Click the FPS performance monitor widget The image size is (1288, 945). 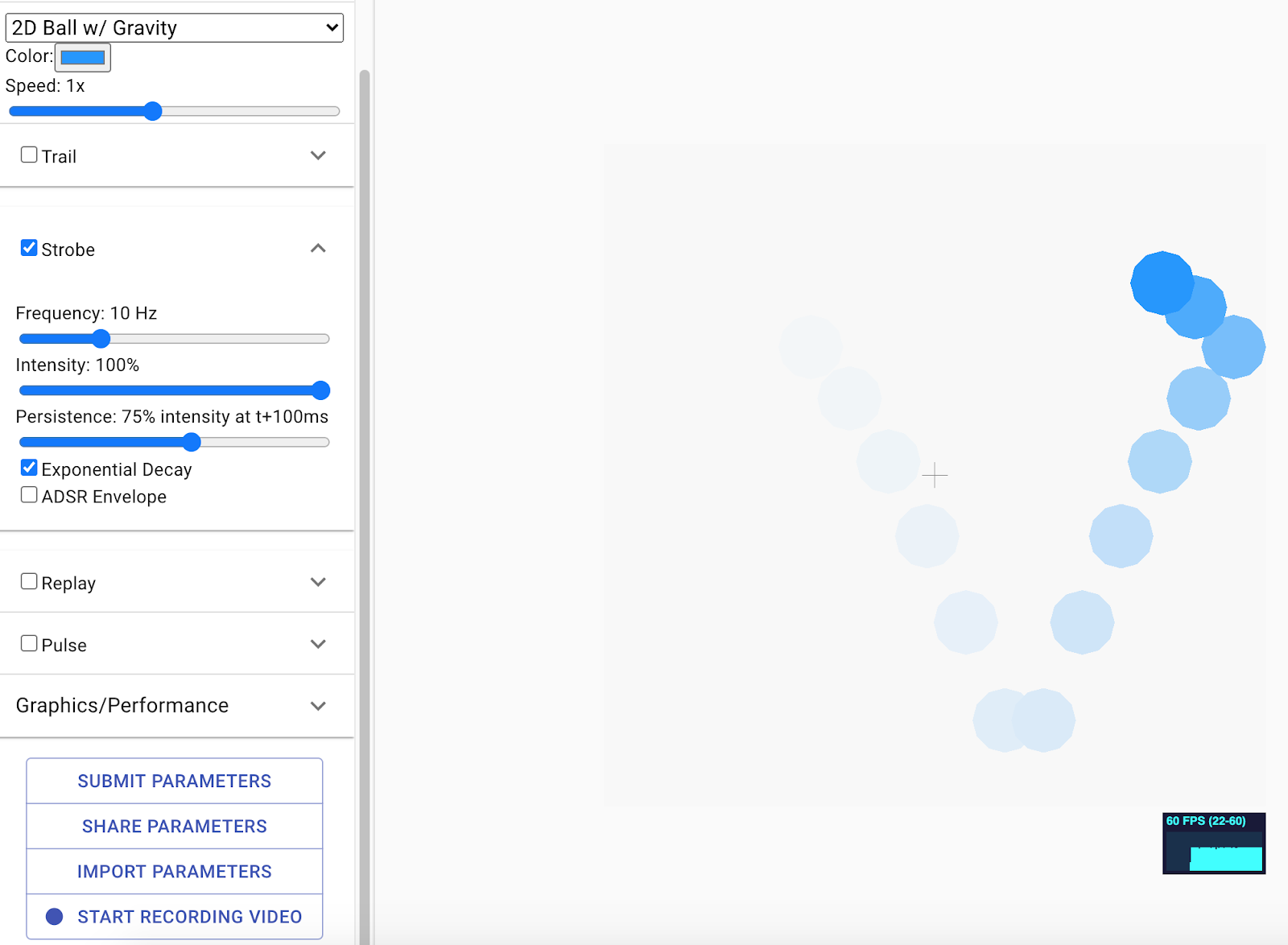1214,843
